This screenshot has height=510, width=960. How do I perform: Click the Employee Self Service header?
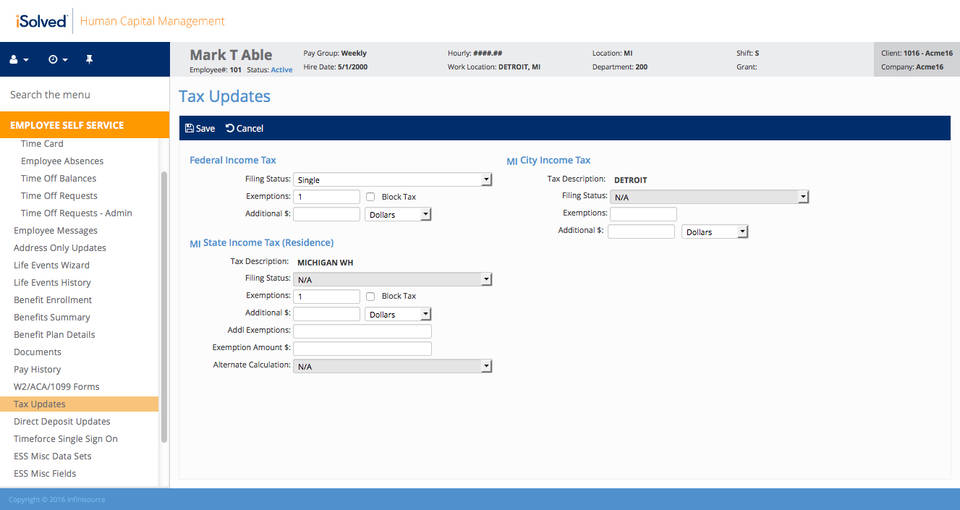67,125
